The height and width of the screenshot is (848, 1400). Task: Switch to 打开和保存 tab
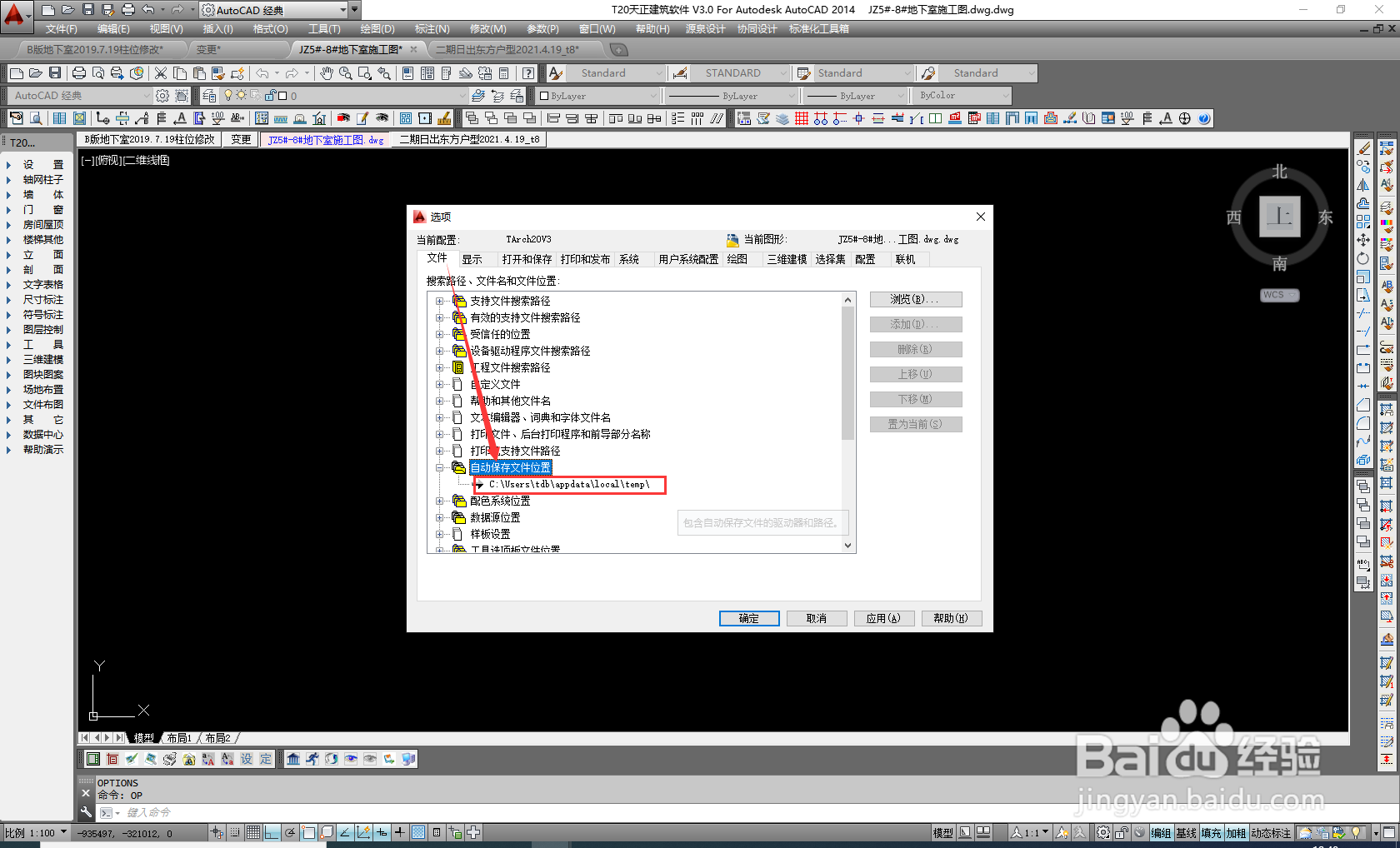[x=527, y=259]
